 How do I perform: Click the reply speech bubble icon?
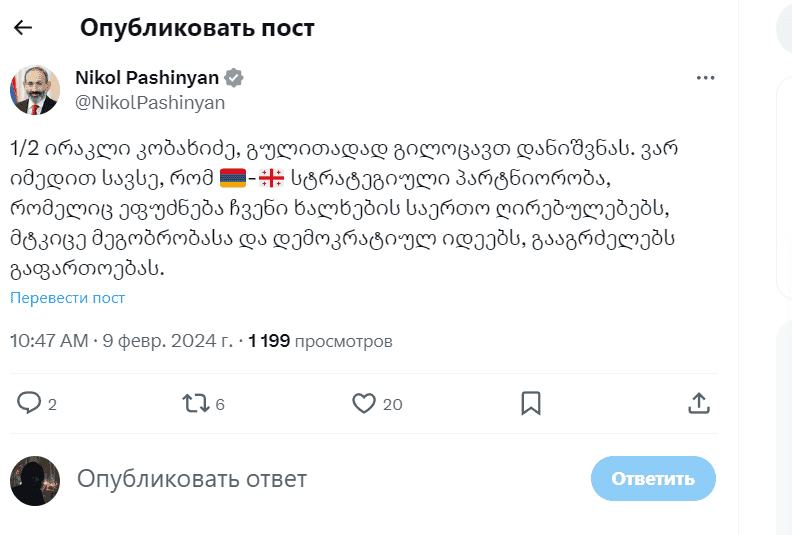coord(29,403)
